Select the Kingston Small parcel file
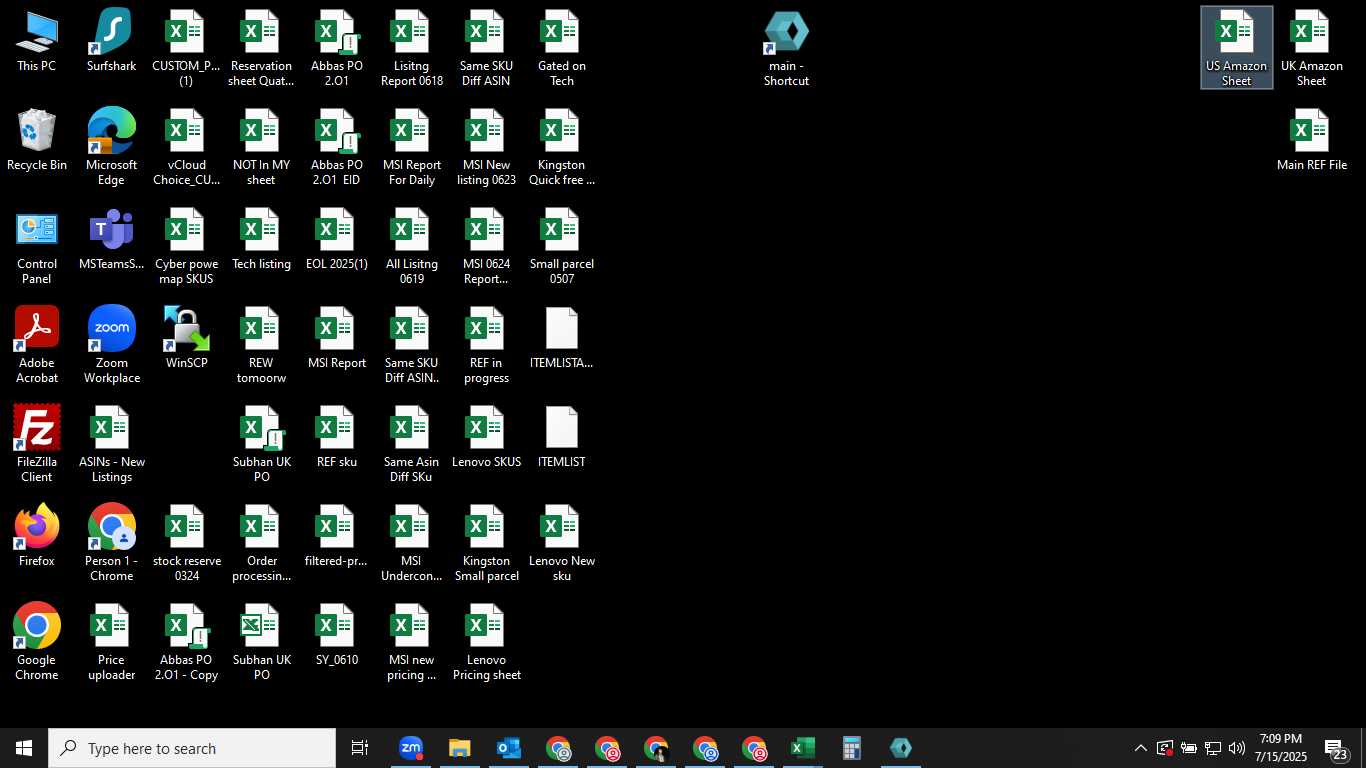The height and width of the screenshot is (768, 1366). pyautogui.click(x=486, y=544)
